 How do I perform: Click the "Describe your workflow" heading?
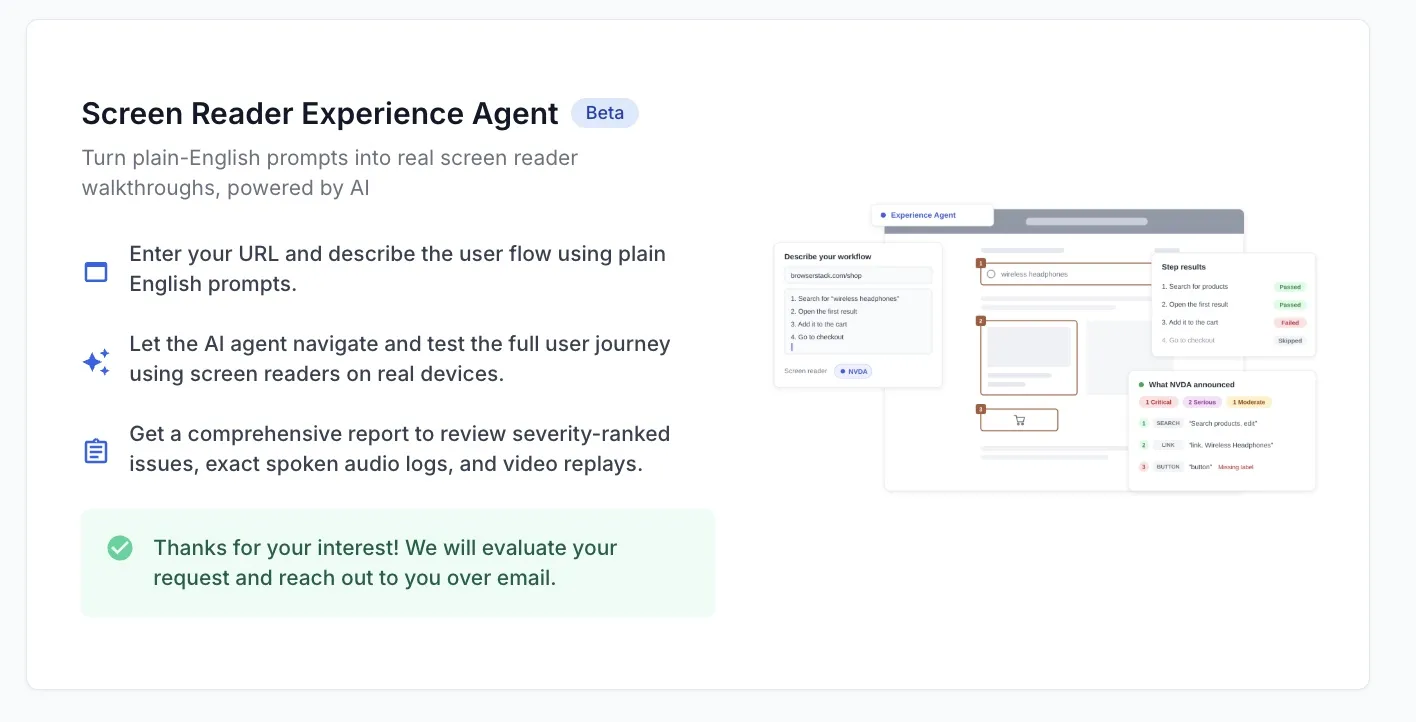tap(828, 257)
